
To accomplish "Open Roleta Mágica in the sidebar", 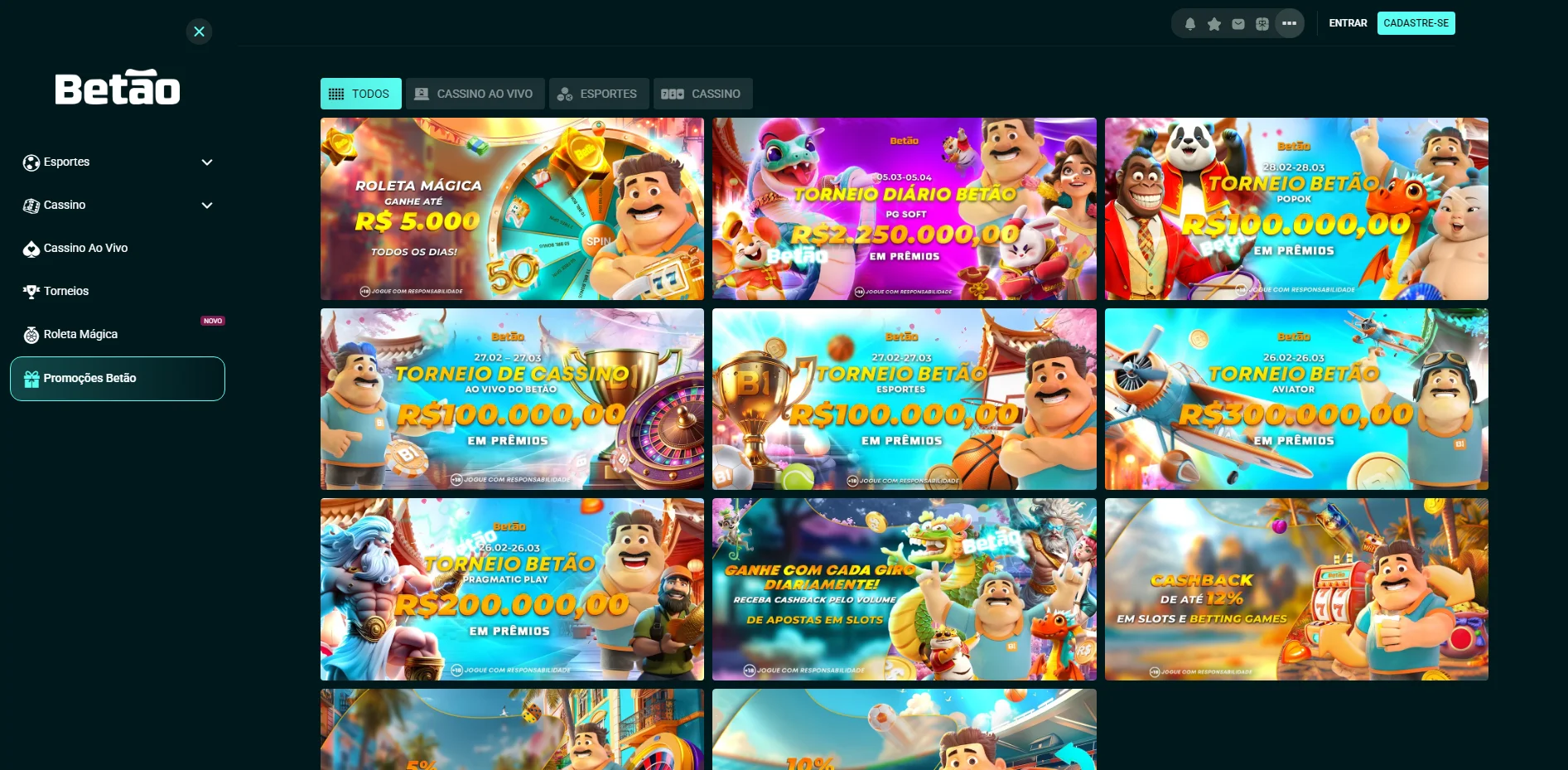I will coord(118,335).
